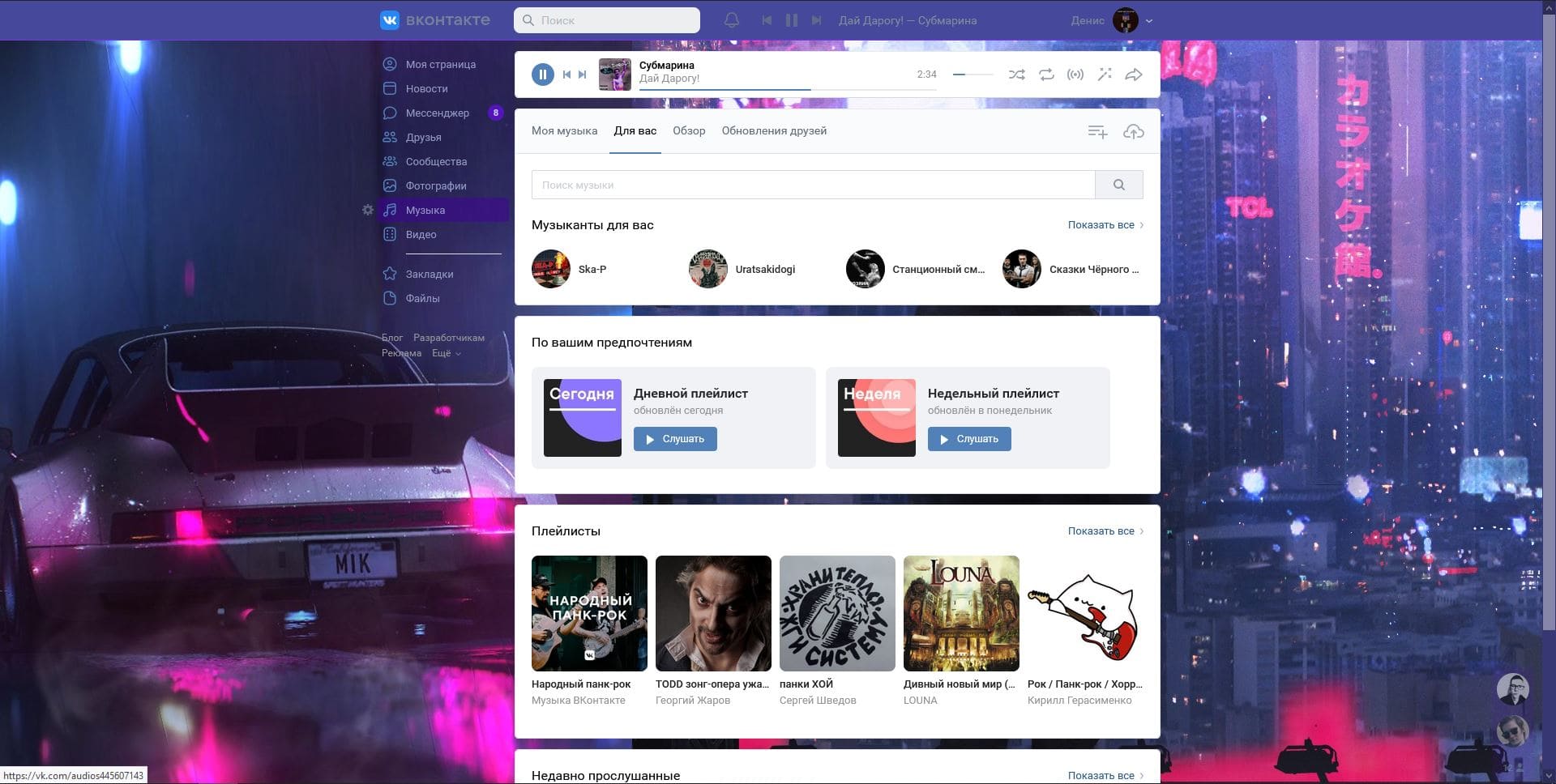Expand the profile menu next to Денис
The image size is (1556, 784).
click(1148, 20)
